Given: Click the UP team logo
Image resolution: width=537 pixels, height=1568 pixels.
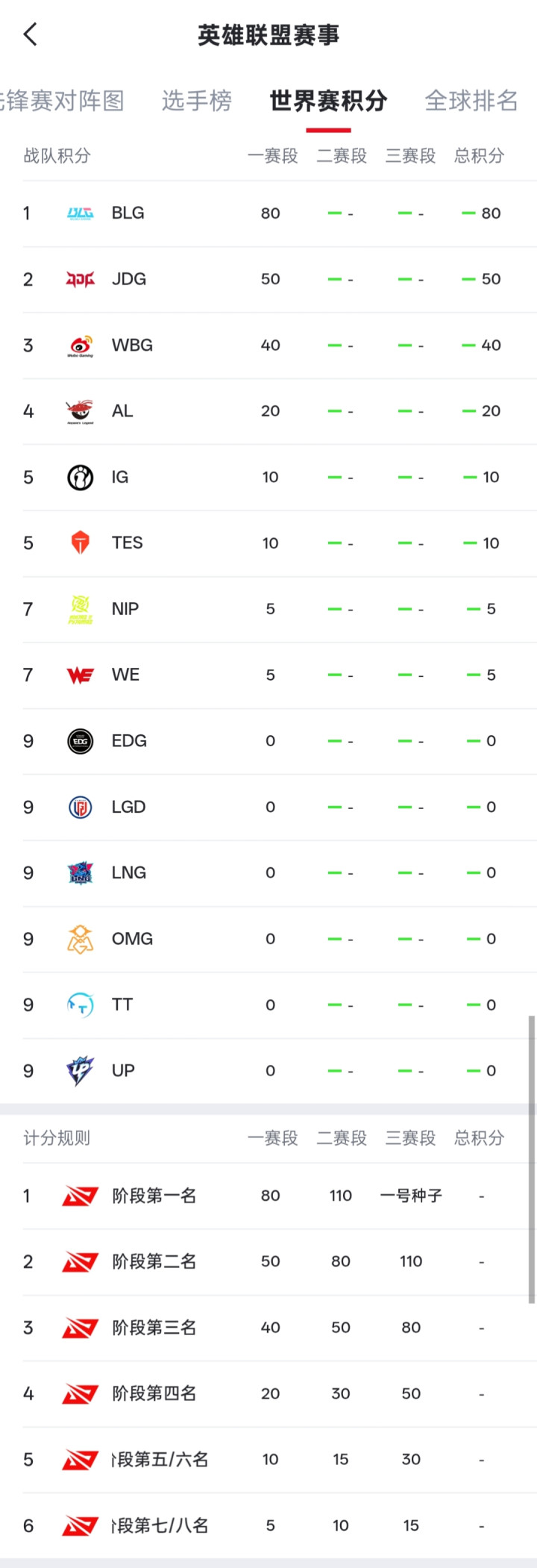Looking at the screenshot, I should [x=81, y=1071].
